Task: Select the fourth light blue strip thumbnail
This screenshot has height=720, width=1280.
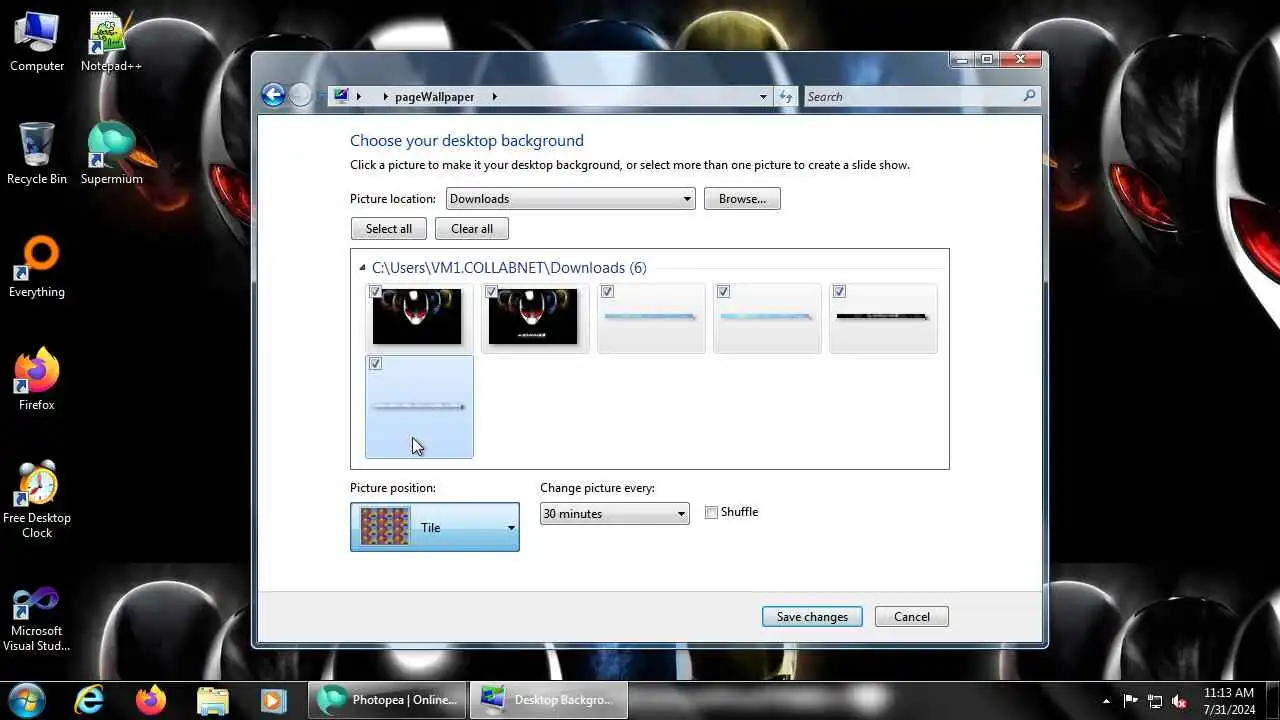Action: 766,317
